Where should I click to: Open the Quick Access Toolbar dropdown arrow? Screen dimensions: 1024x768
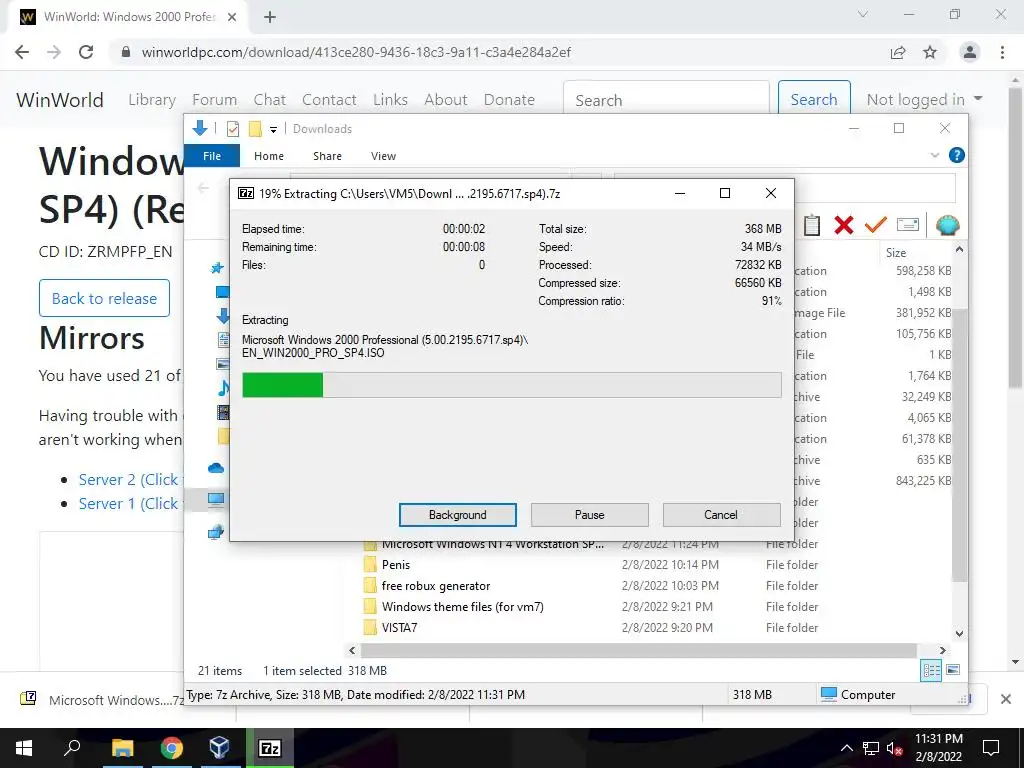tap(274, 129)
